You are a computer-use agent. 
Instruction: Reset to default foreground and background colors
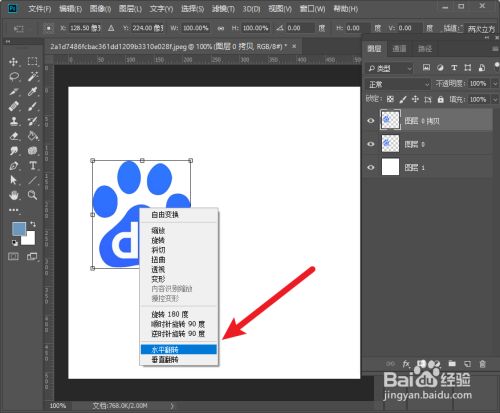[x=15, y=243]
